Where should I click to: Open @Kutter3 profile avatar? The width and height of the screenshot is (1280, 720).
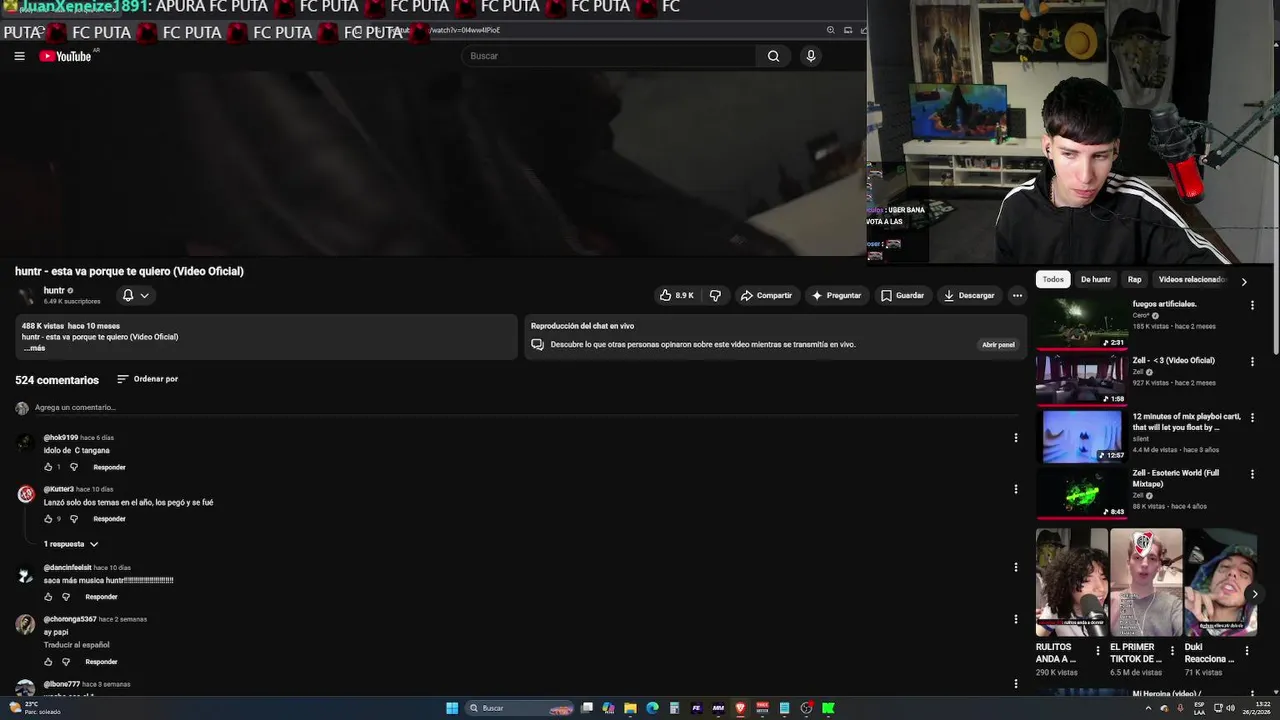pos(26,494)
